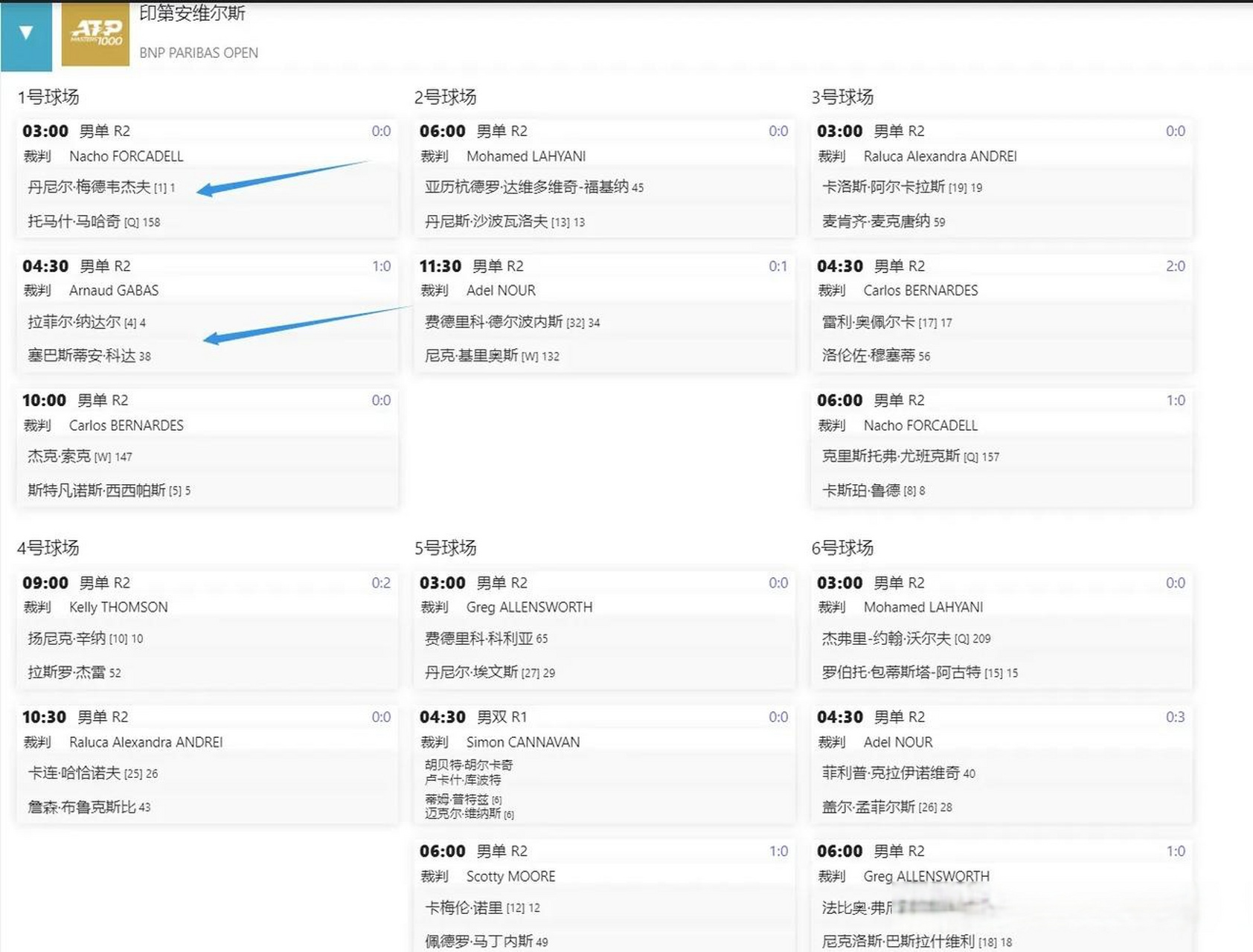Click player 丹尼尔·埃文斯 [27] 29
This screenshot has width=1253, height=952.
pos(490,673)
